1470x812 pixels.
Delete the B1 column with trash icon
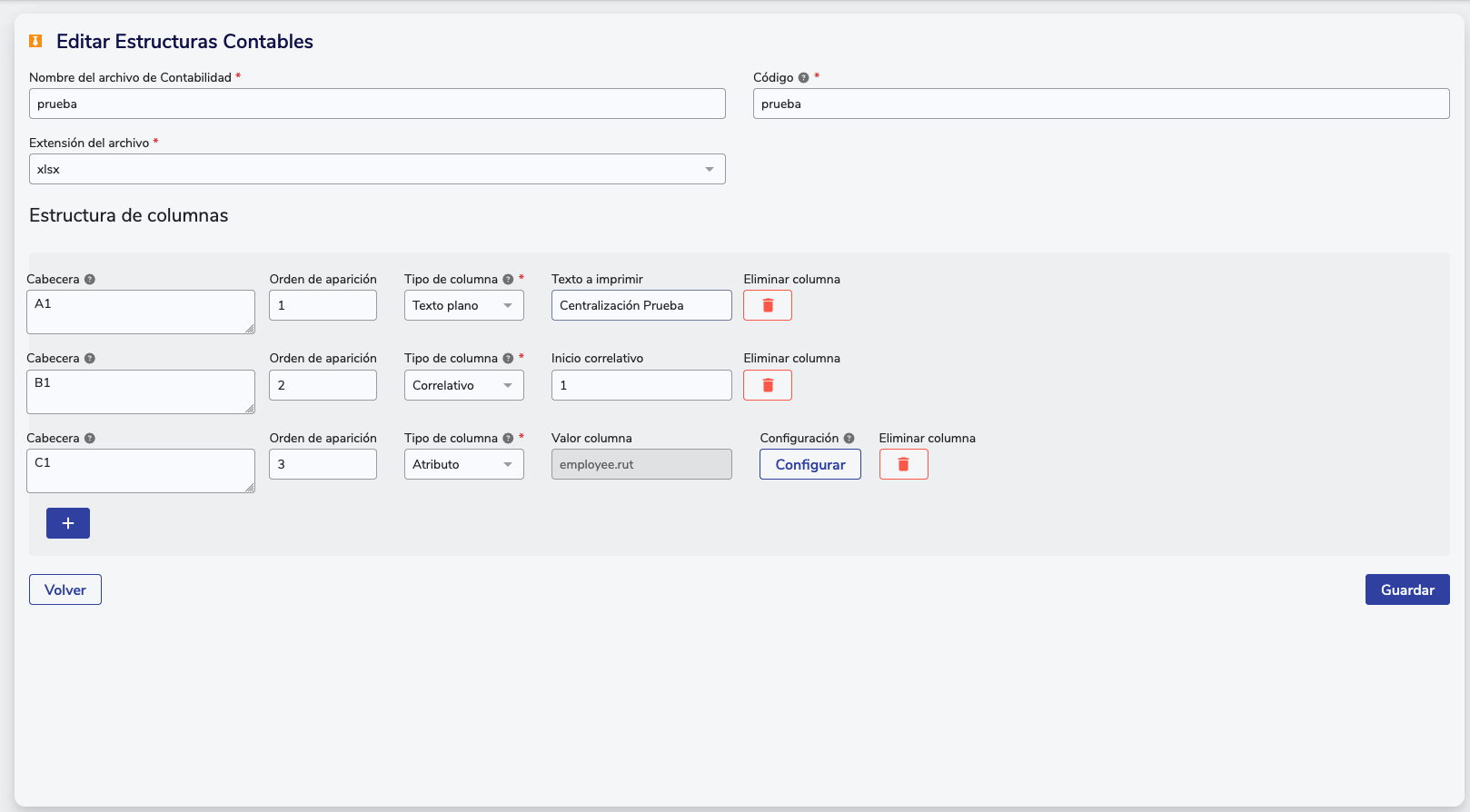point(767,385)
